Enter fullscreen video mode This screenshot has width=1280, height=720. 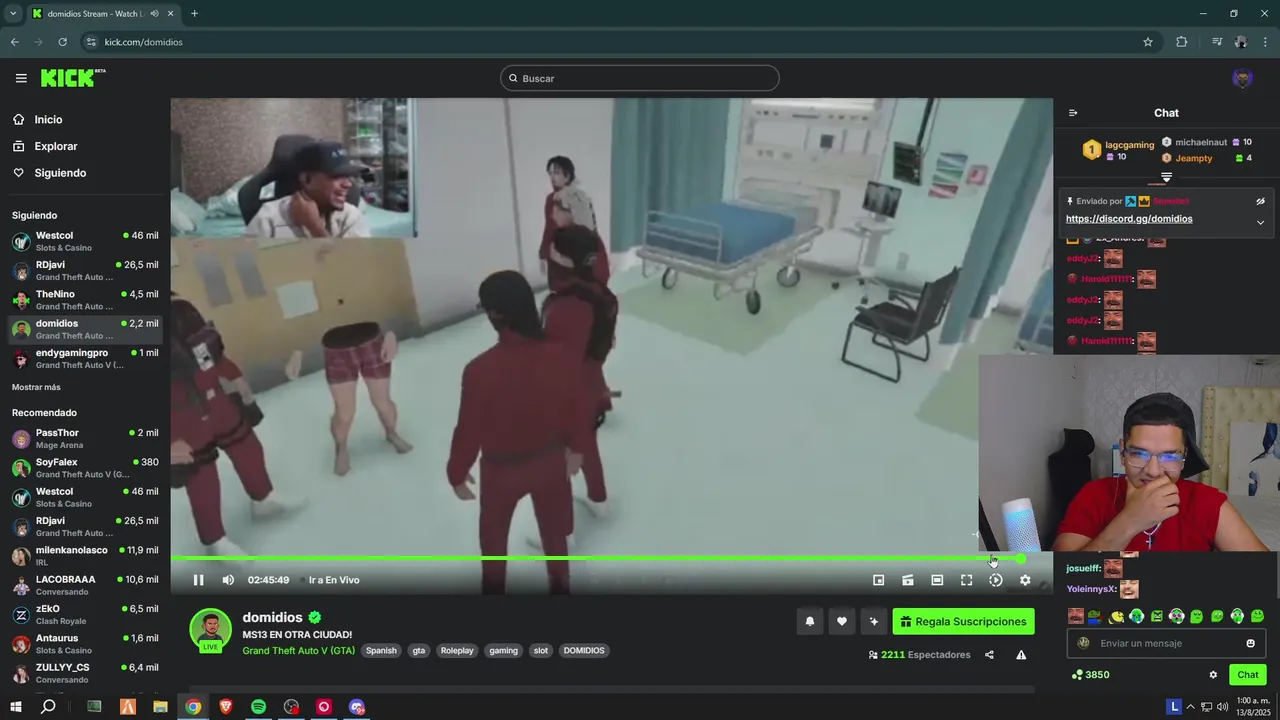pos(966,580)
